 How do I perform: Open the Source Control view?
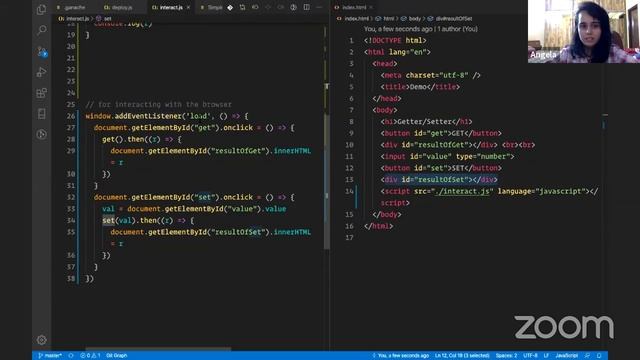pyautogui.click(x=42, y=52)
